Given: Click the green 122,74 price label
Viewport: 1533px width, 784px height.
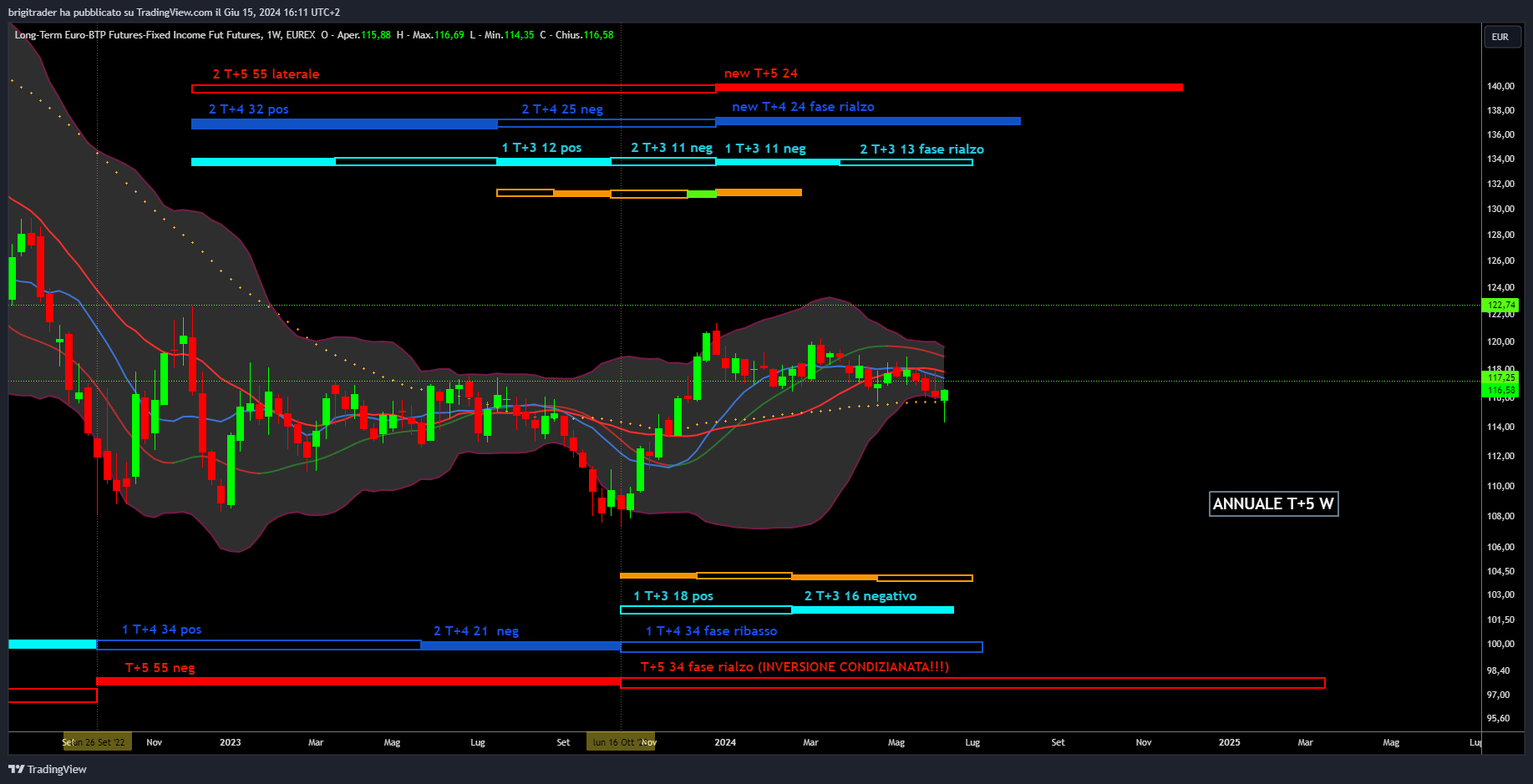Looking at the screenshot, I should (x=1500, y=305).
